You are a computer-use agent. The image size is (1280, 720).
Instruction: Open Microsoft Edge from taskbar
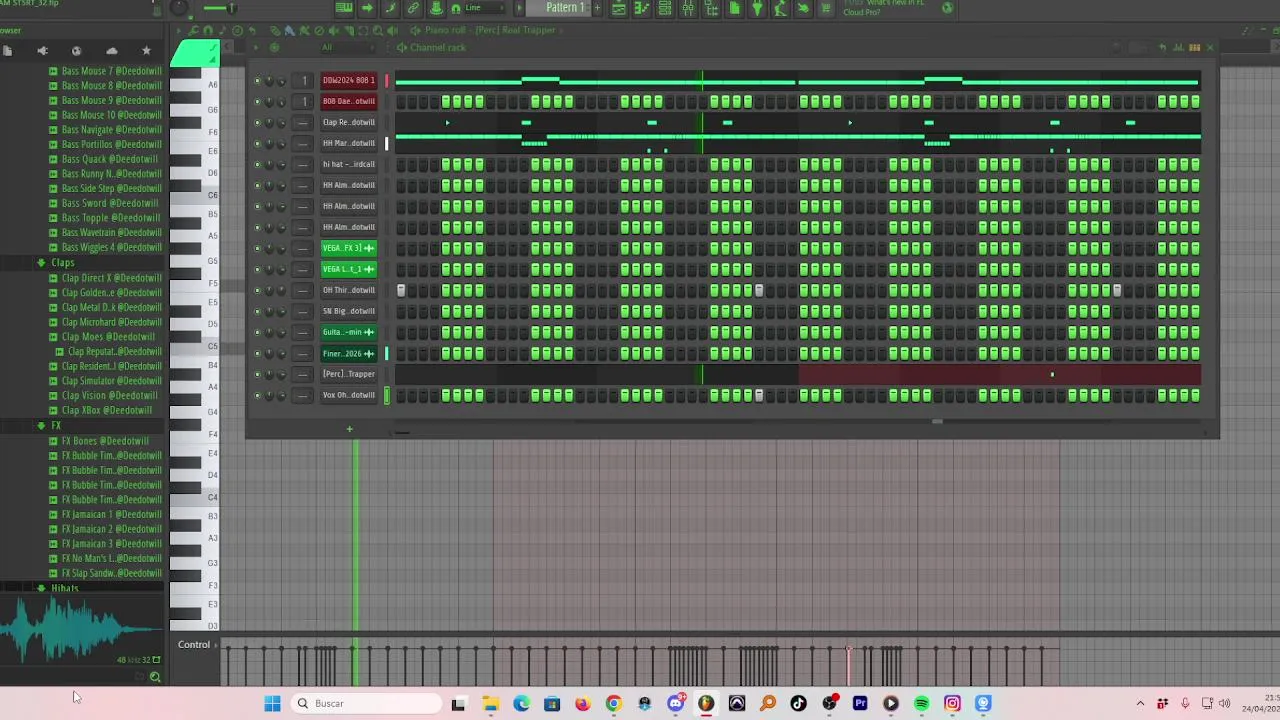(521, 704)
